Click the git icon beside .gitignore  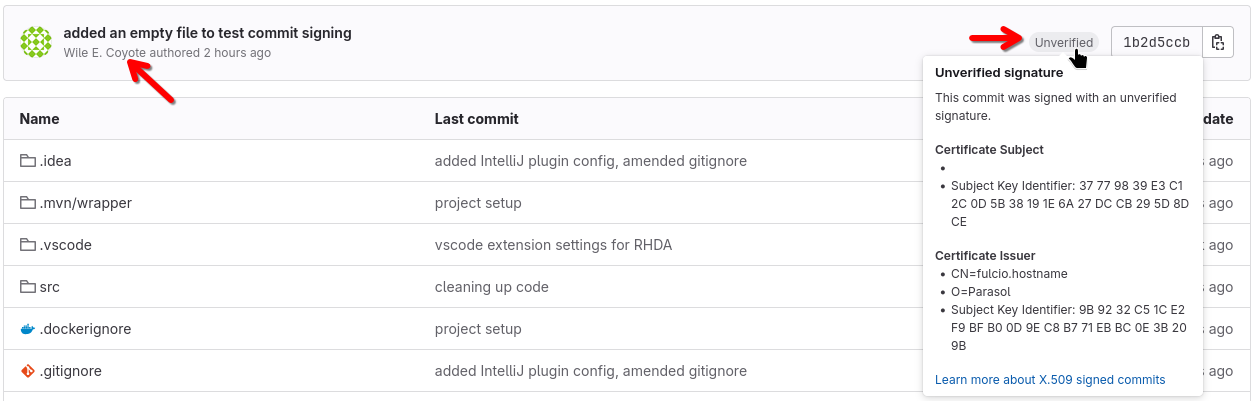(28, 371)
